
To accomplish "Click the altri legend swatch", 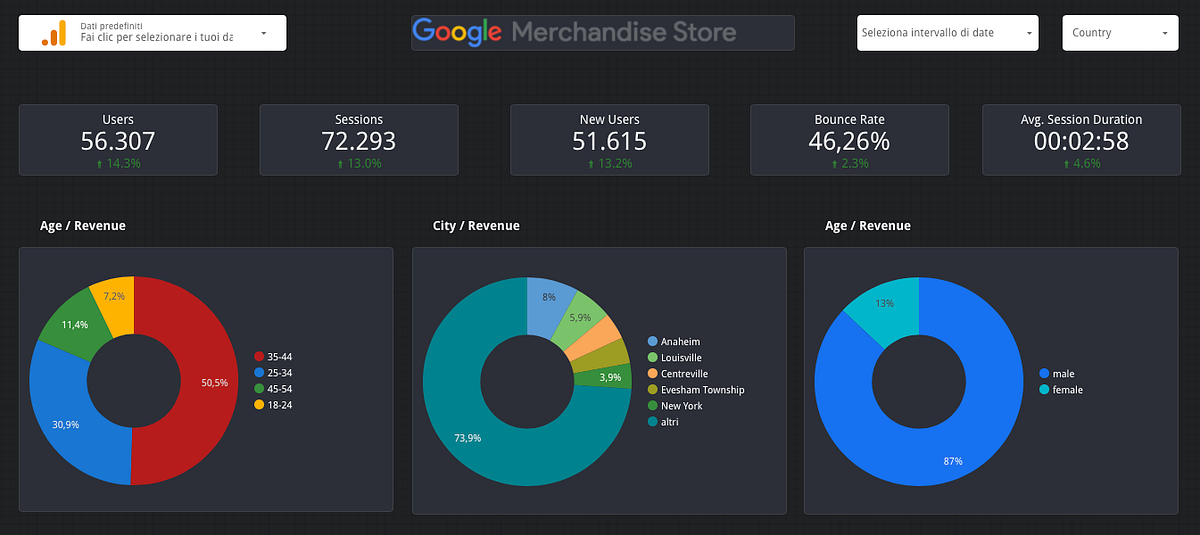I will pyautogui.click(x=653, y=422).
